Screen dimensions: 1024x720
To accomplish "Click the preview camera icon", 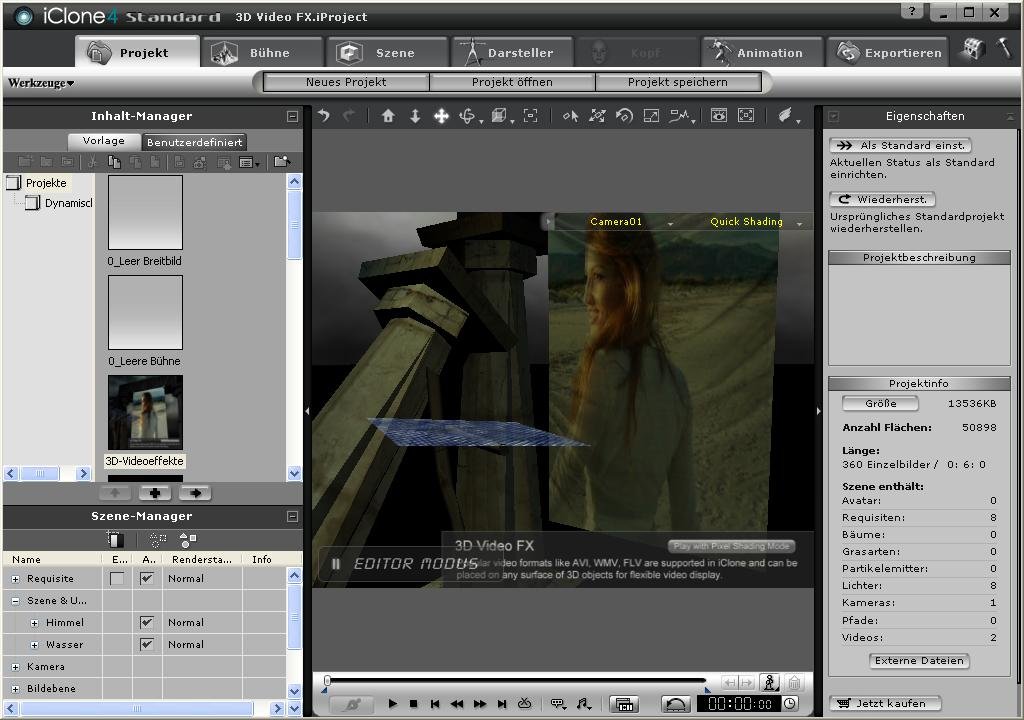I will [x=719, y=116].
